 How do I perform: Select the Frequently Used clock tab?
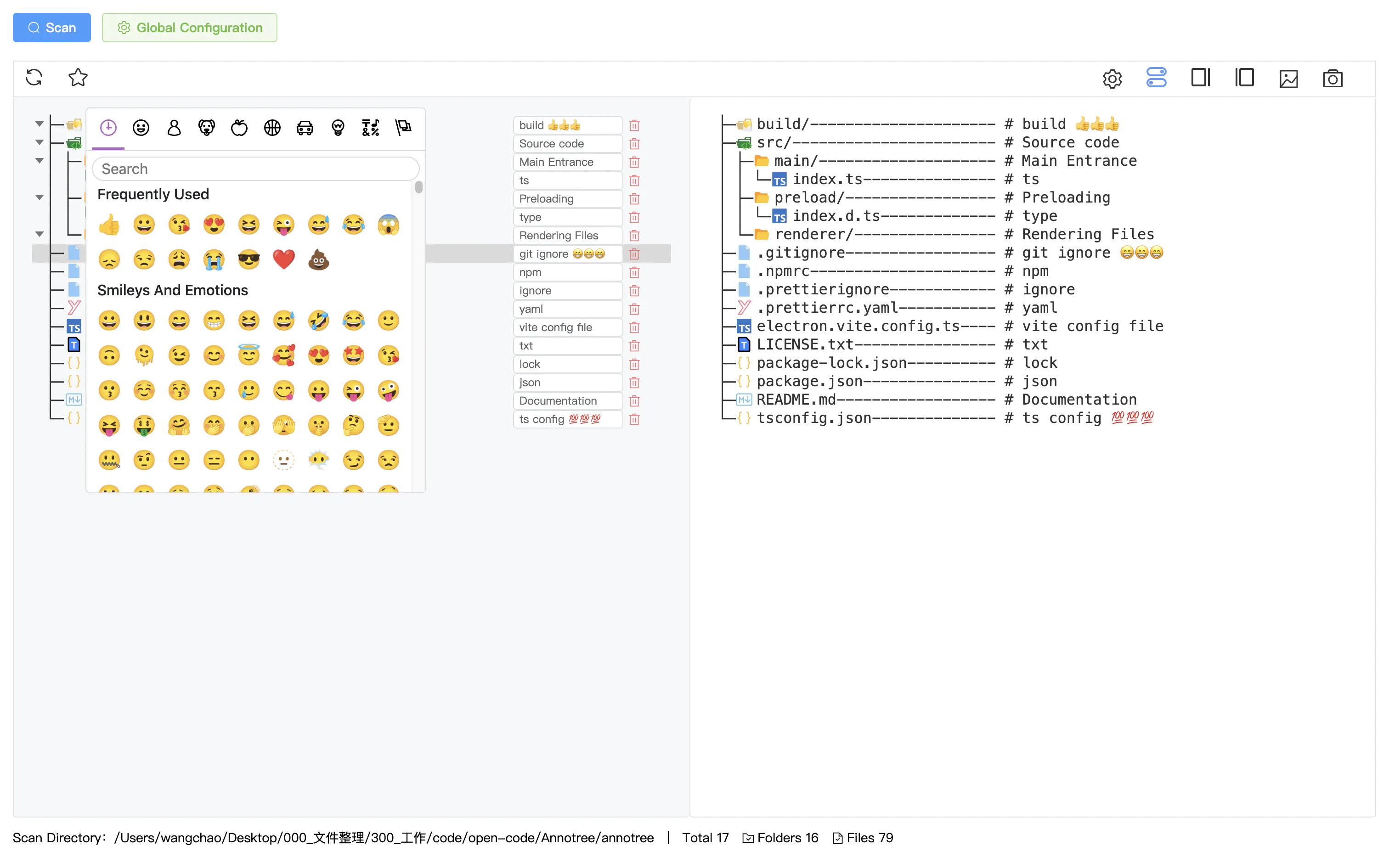pos(108,128)
